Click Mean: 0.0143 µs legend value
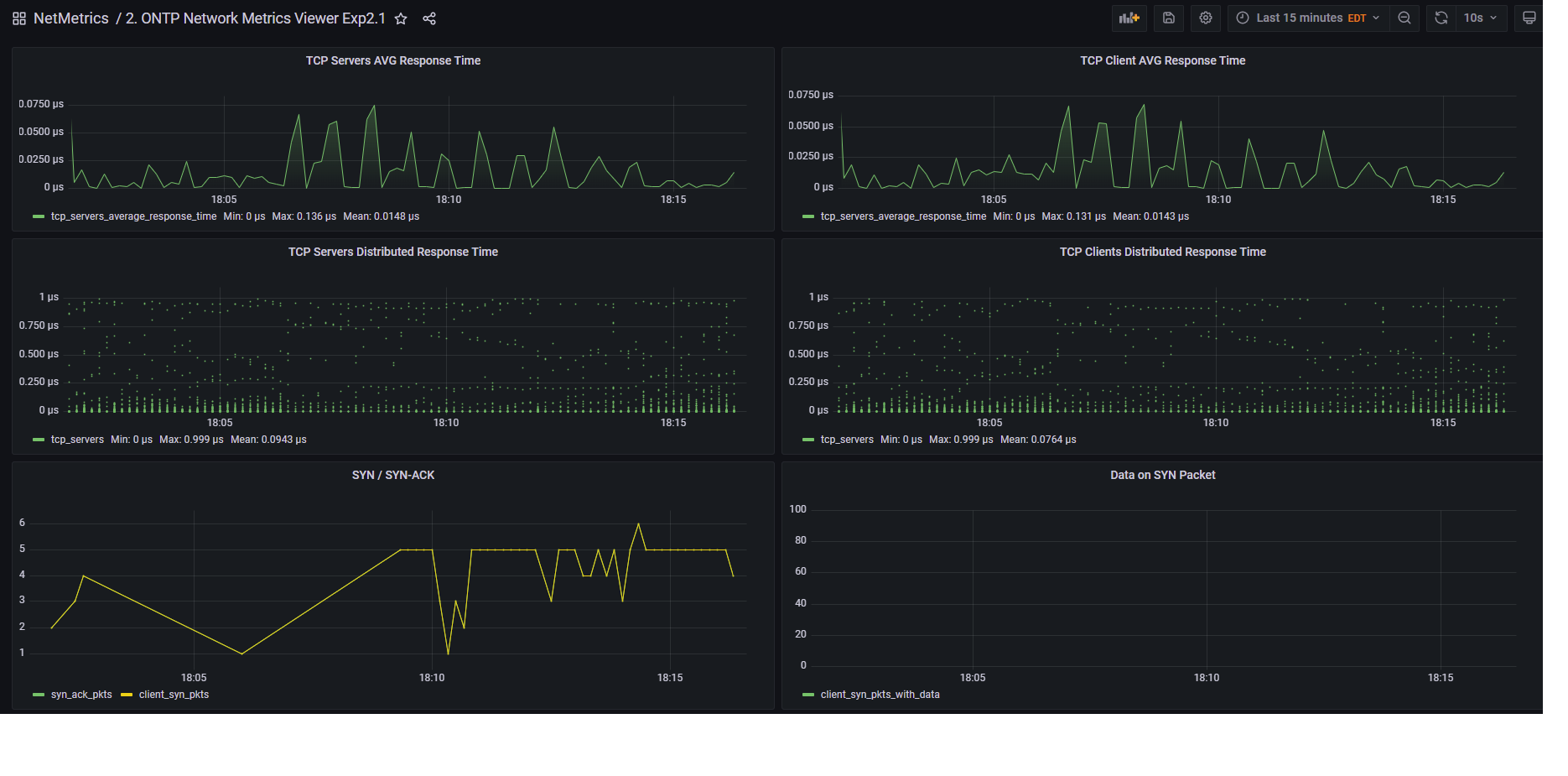 tap(1150, 216)
